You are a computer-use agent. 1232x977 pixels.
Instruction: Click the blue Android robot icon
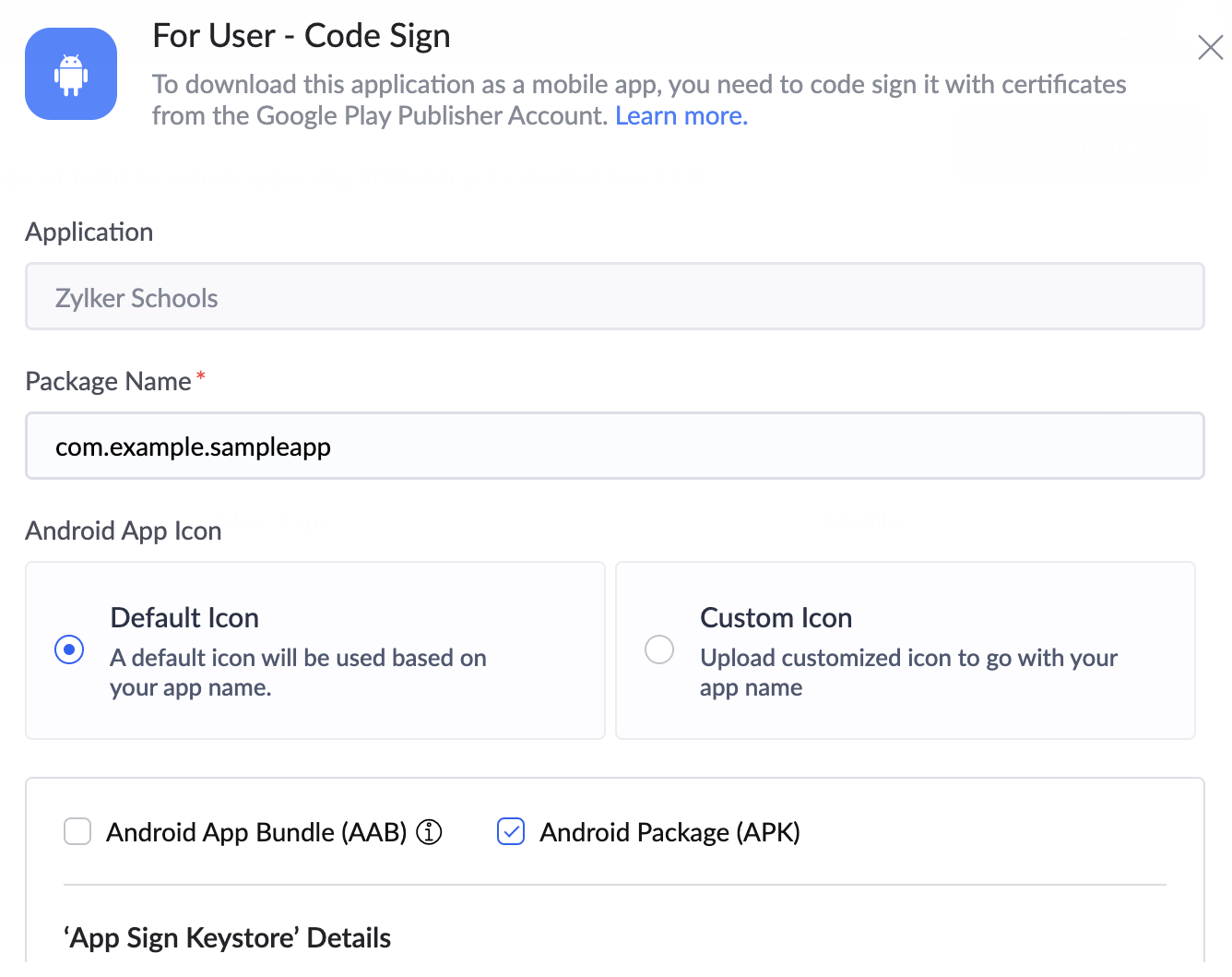71,74
